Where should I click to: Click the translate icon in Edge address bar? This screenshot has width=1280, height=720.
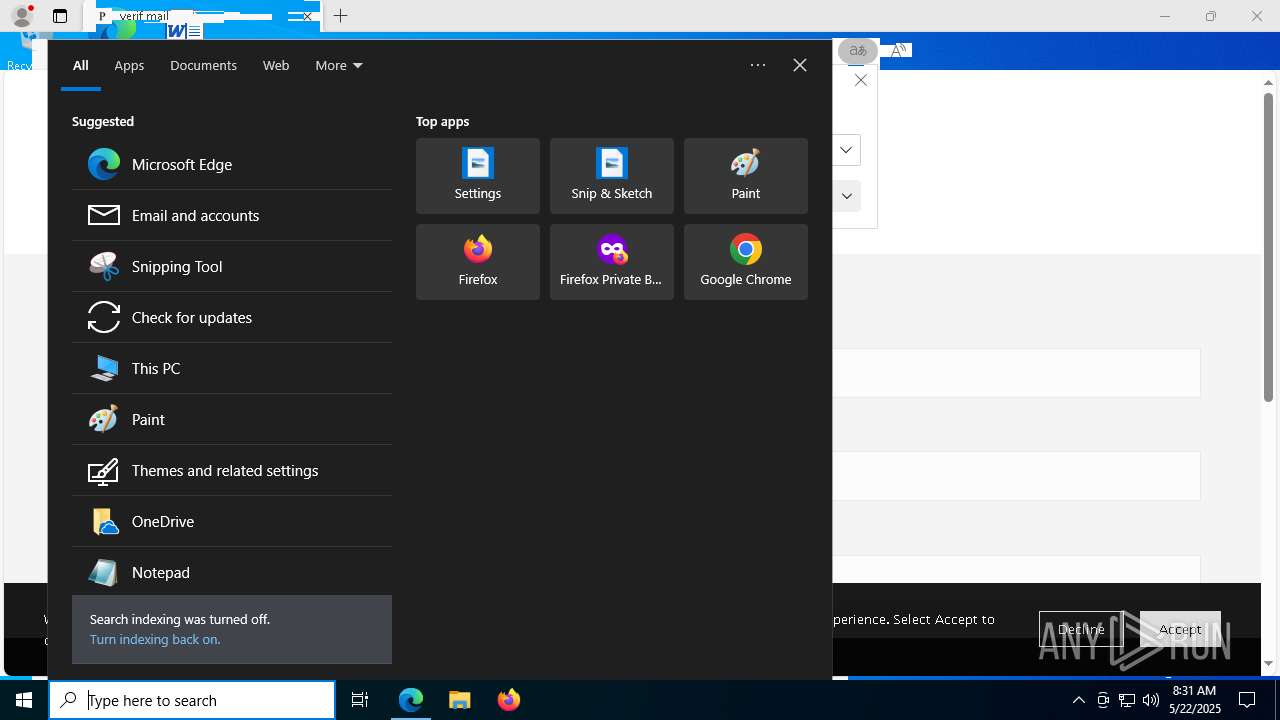coord(857,50)
